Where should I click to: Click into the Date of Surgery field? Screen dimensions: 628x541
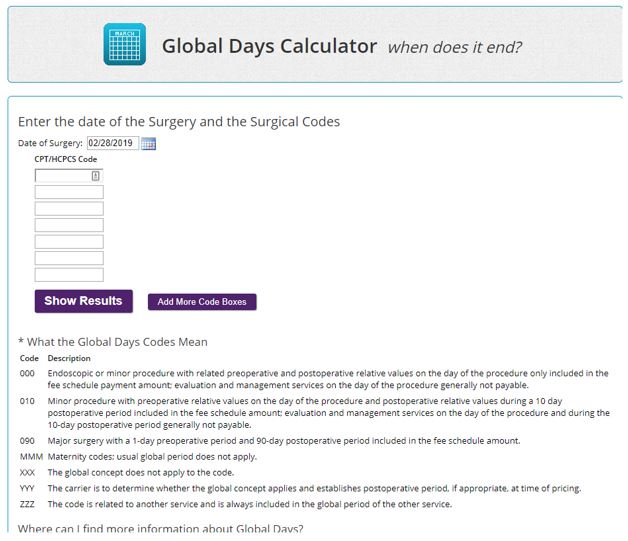point(112,143)
